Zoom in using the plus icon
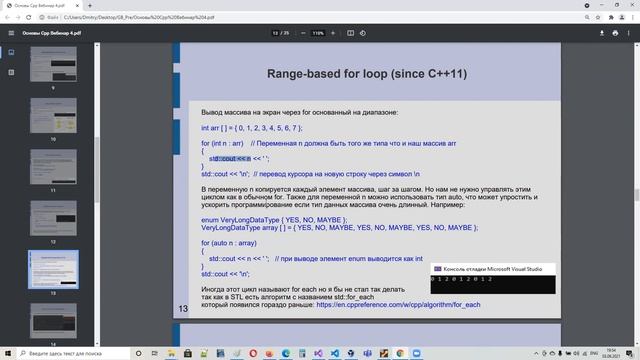This screenshot has height=360, width=640. tap(333, 33)
